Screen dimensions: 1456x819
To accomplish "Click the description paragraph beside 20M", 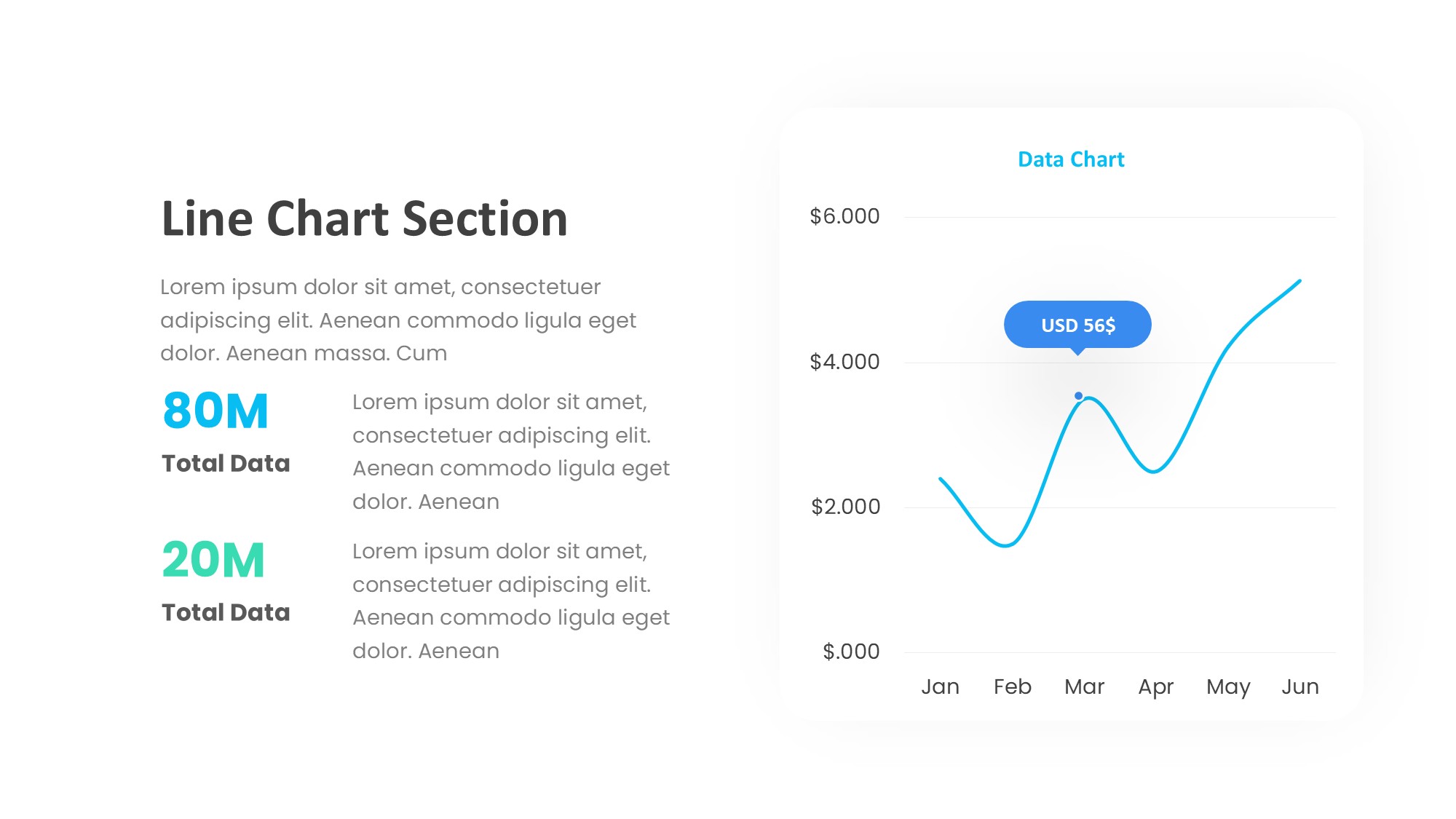I will tap(510, 601).
